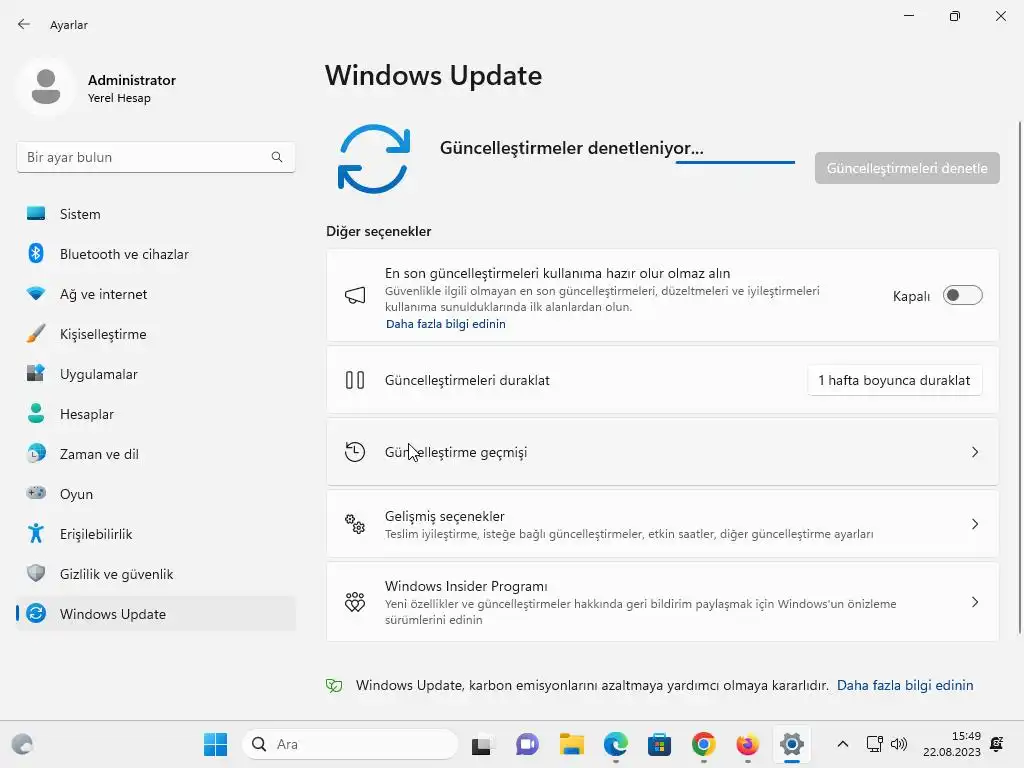The width and height of the screenshot is (1024, 768).
Task: Show hidden system tray icons
Action: (x=842, y=744)
